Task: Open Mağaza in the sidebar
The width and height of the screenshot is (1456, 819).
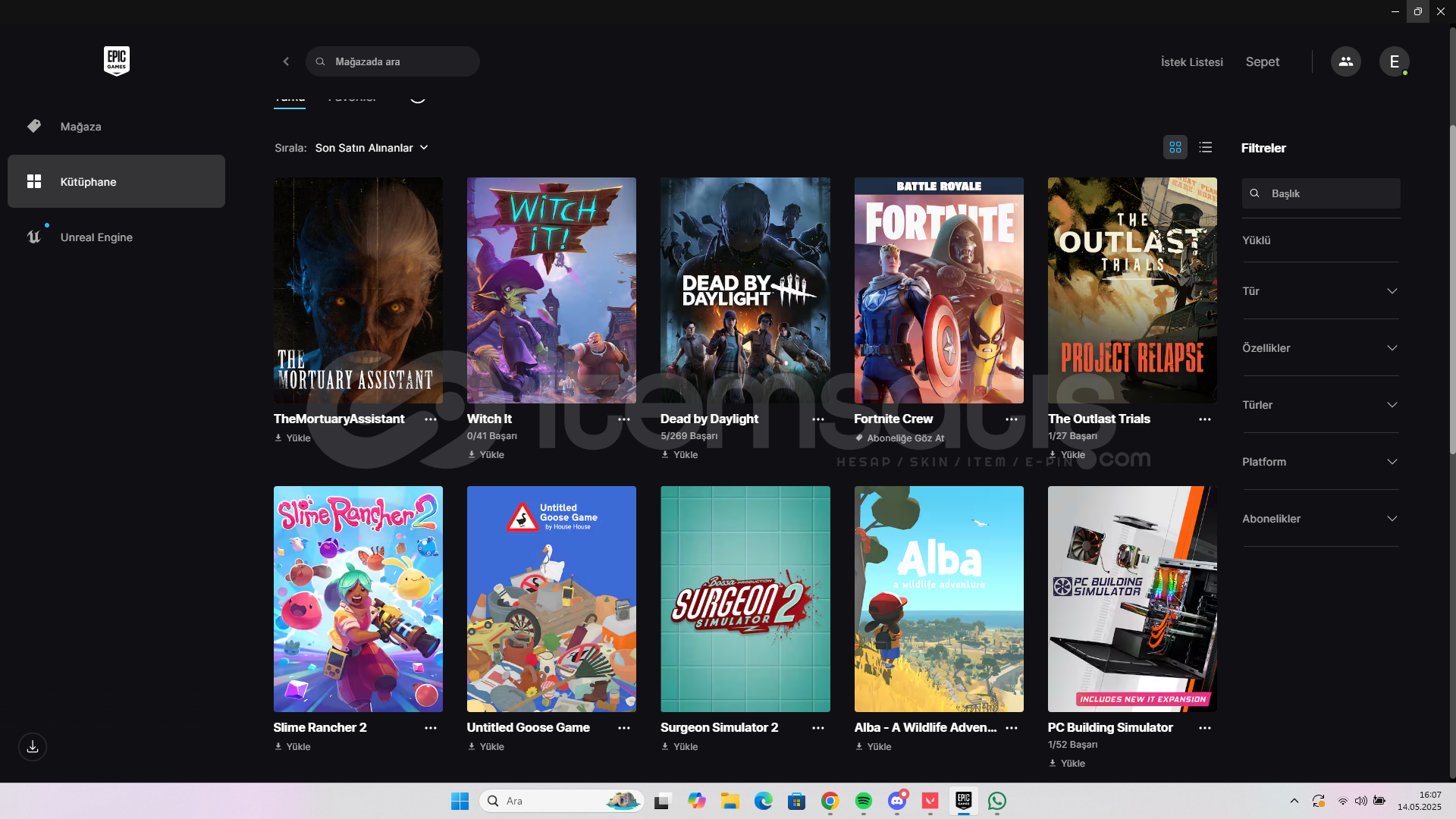Action: (116, 127)
